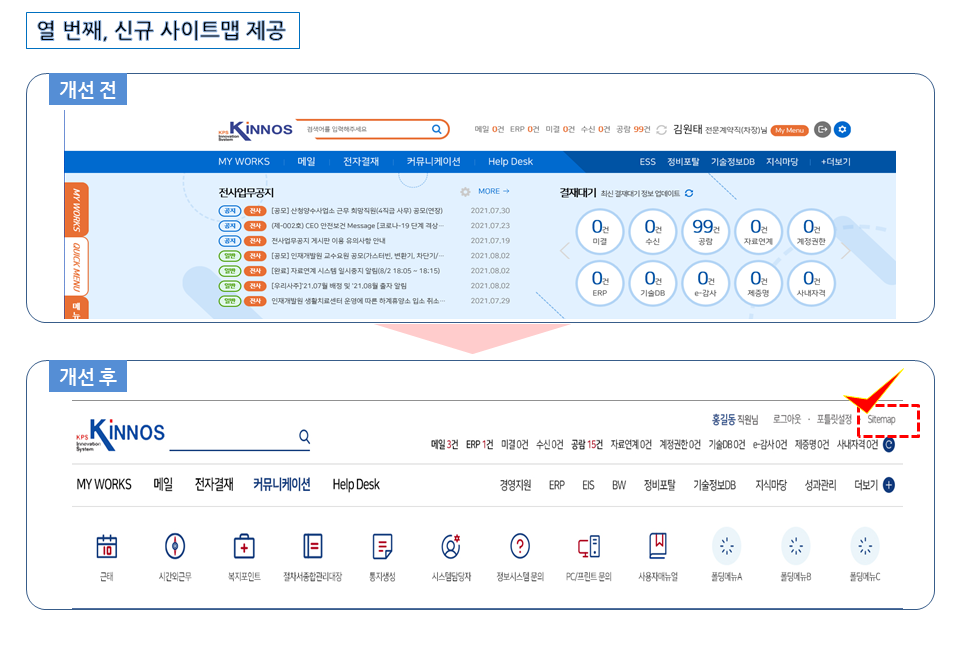Open the 전사업무공지 settings gear icon
The width and height of the screenshot is (960, 660).
point(465,192)
